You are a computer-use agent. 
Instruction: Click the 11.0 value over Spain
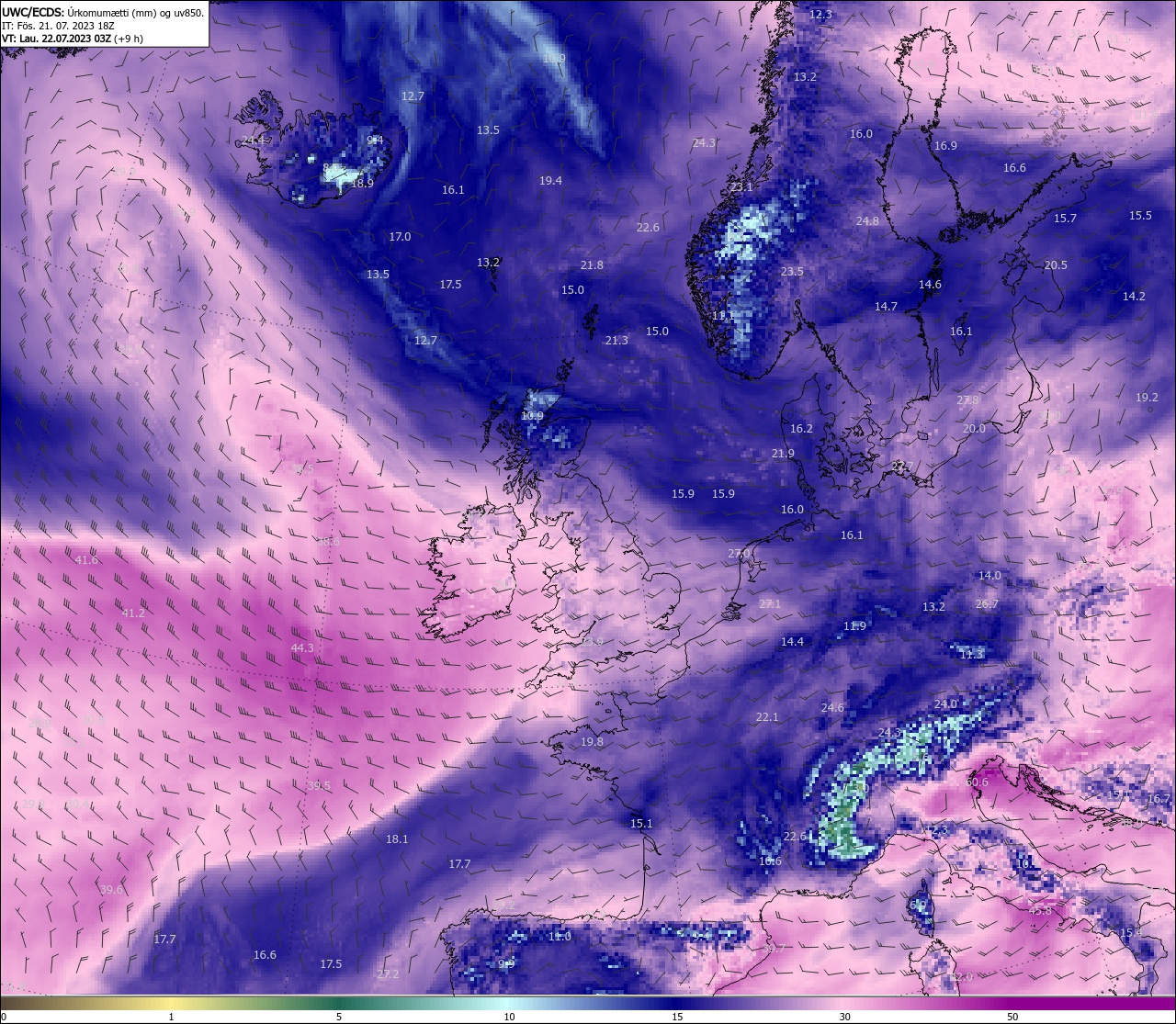[x=560, y=936]
